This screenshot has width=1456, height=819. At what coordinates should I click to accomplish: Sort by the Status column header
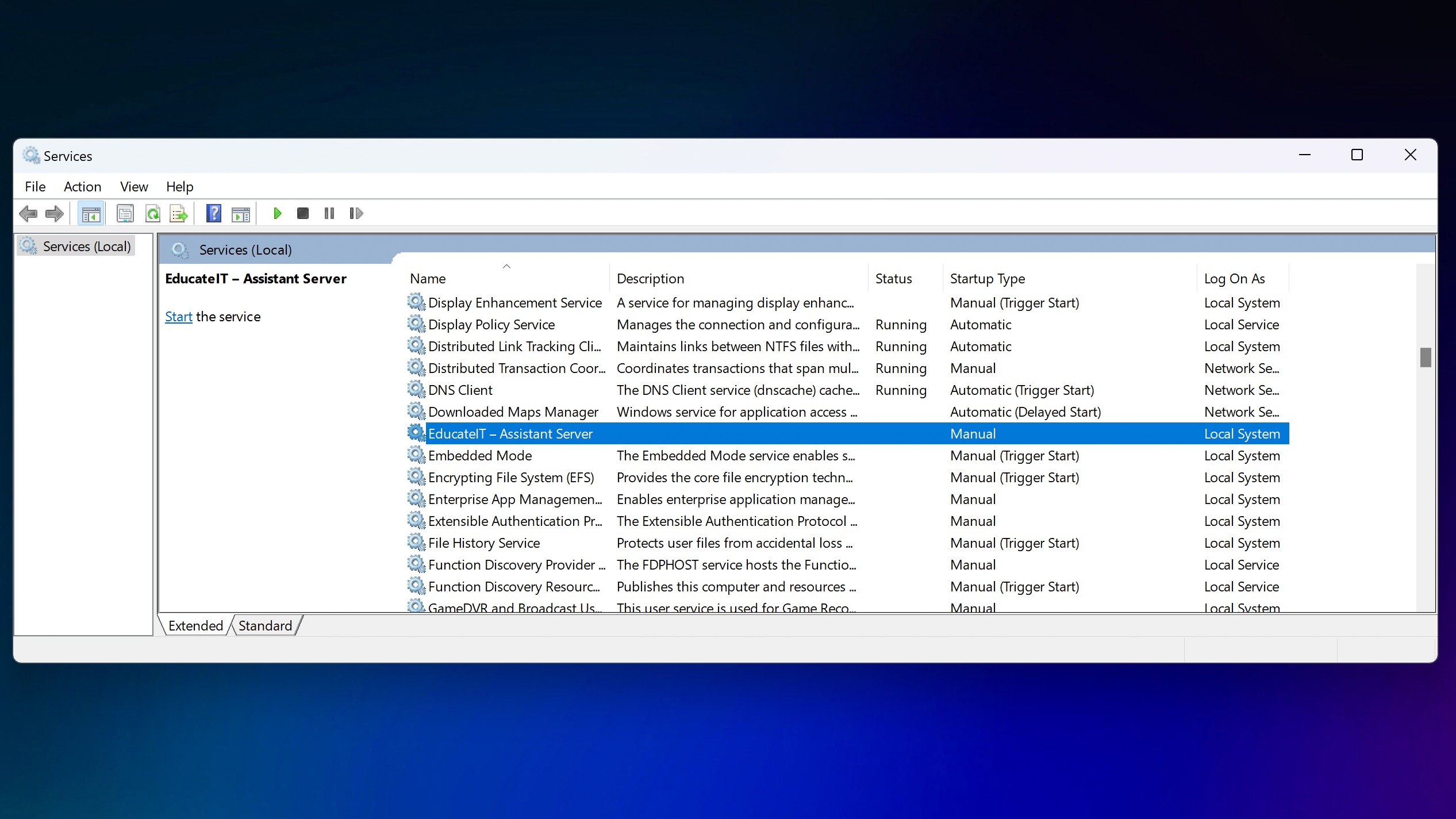click(893, 279)
